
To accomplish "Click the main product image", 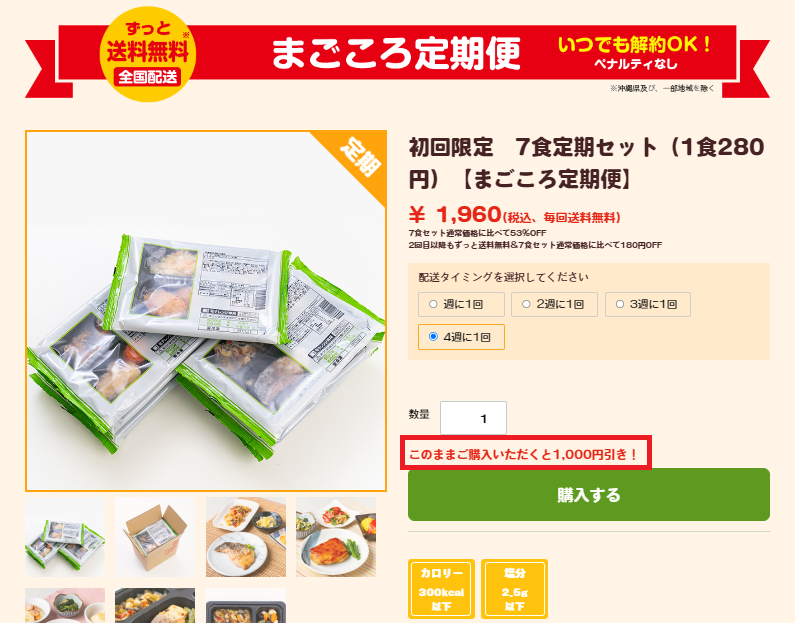I will pos(206,311).
